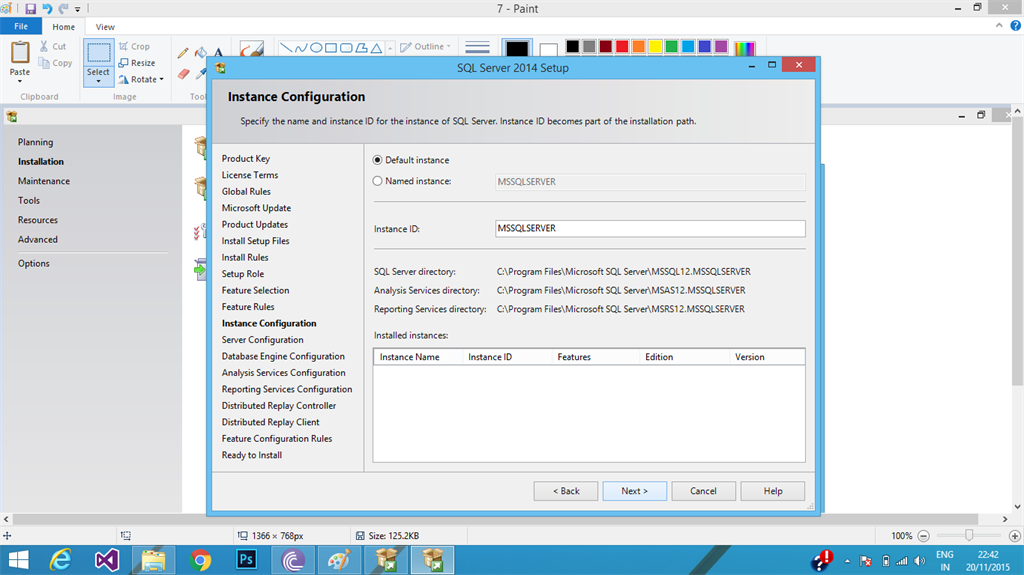Switch to the Home ribbon tab

coord(63,27)
